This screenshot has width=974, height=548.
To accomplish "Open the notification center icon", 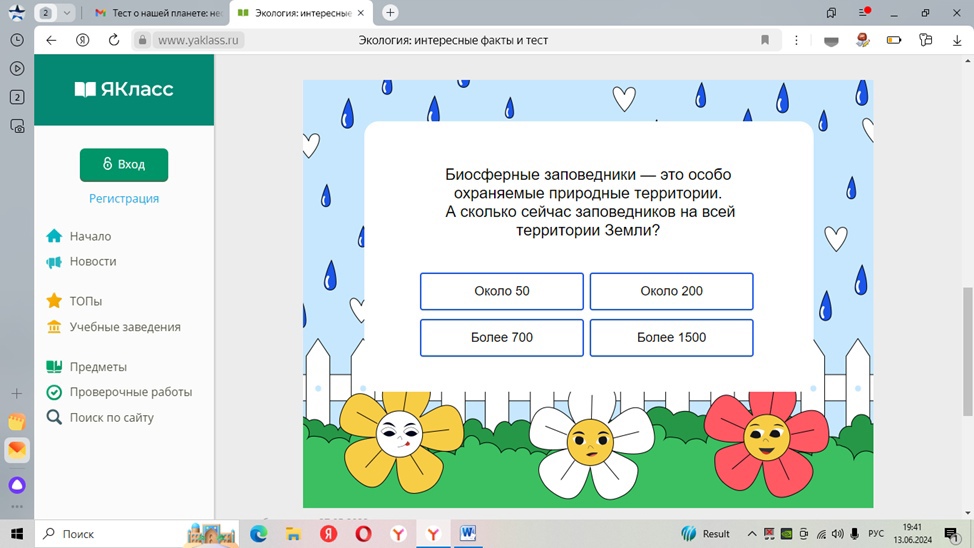I will tap(952, 534).
